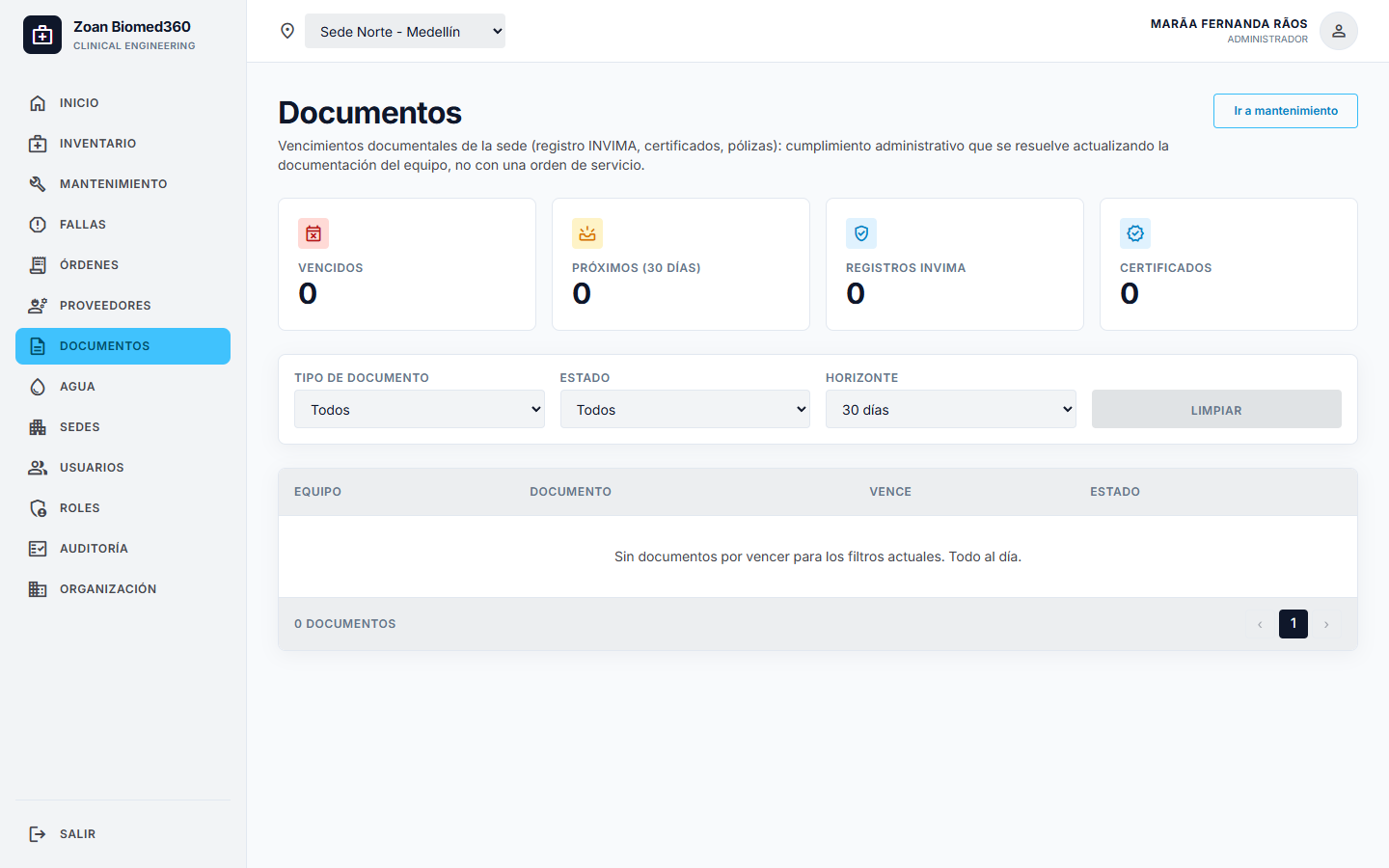Open Usuarios in the sidebar

(123, 468)
